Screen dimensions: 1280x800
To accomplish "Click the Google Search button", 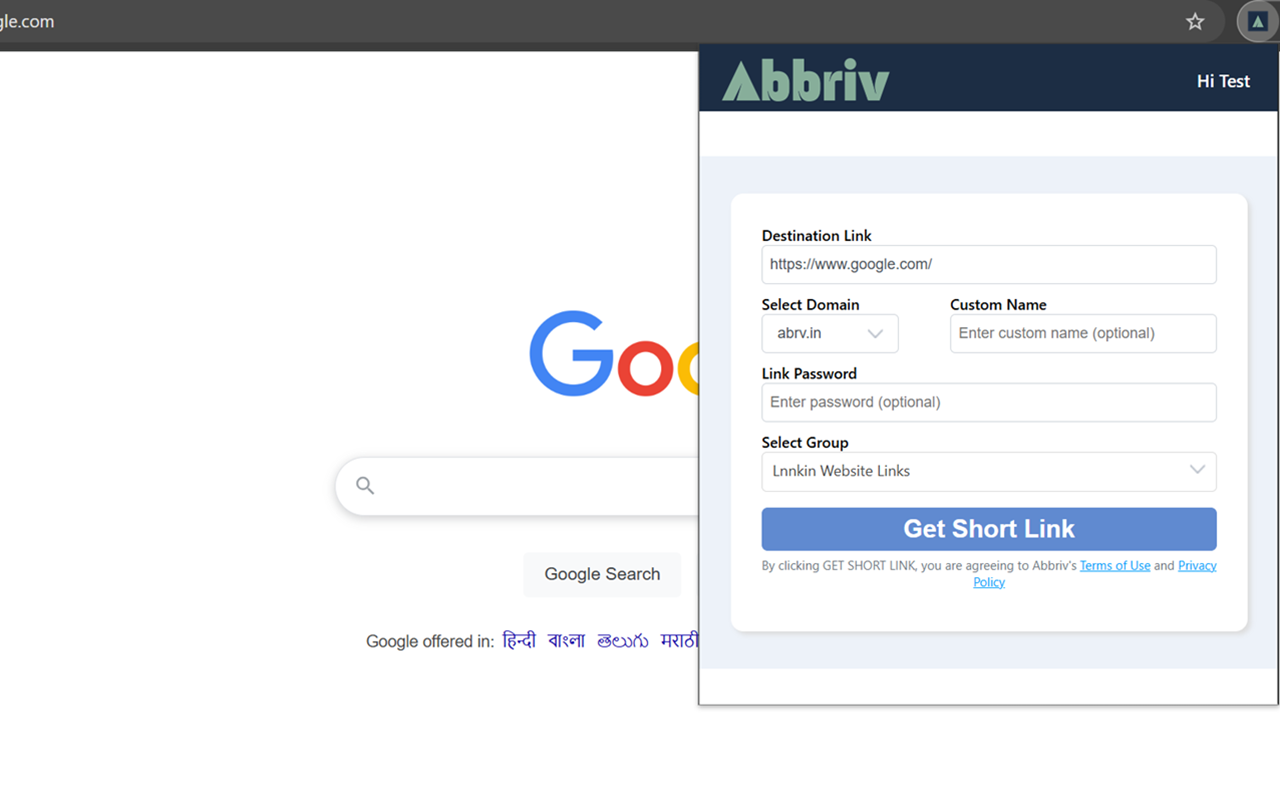I will point(601,574).
